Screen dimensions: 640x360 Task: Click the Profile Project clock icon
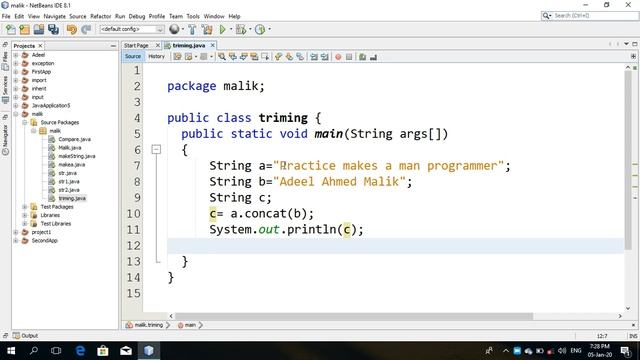(260, 29)
